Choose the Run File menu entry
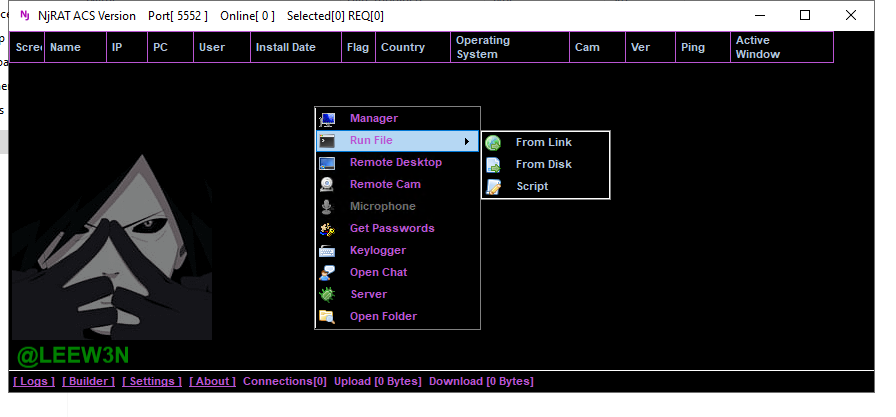The image size is (896, 417). click(371, 141)
